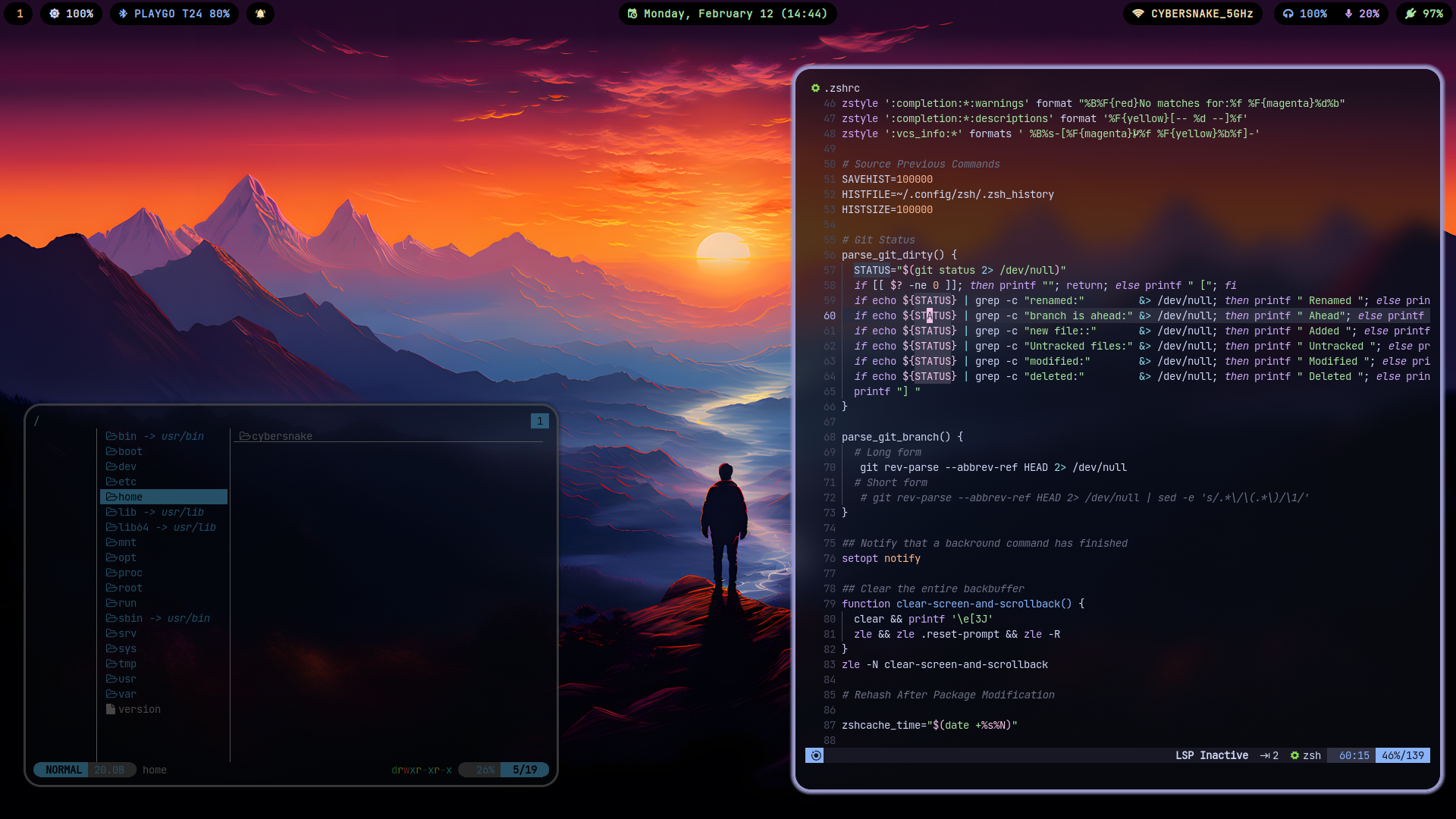Click the microphone 20% indicator
The image size is (1456, 819).
[x=1362, y=14]
